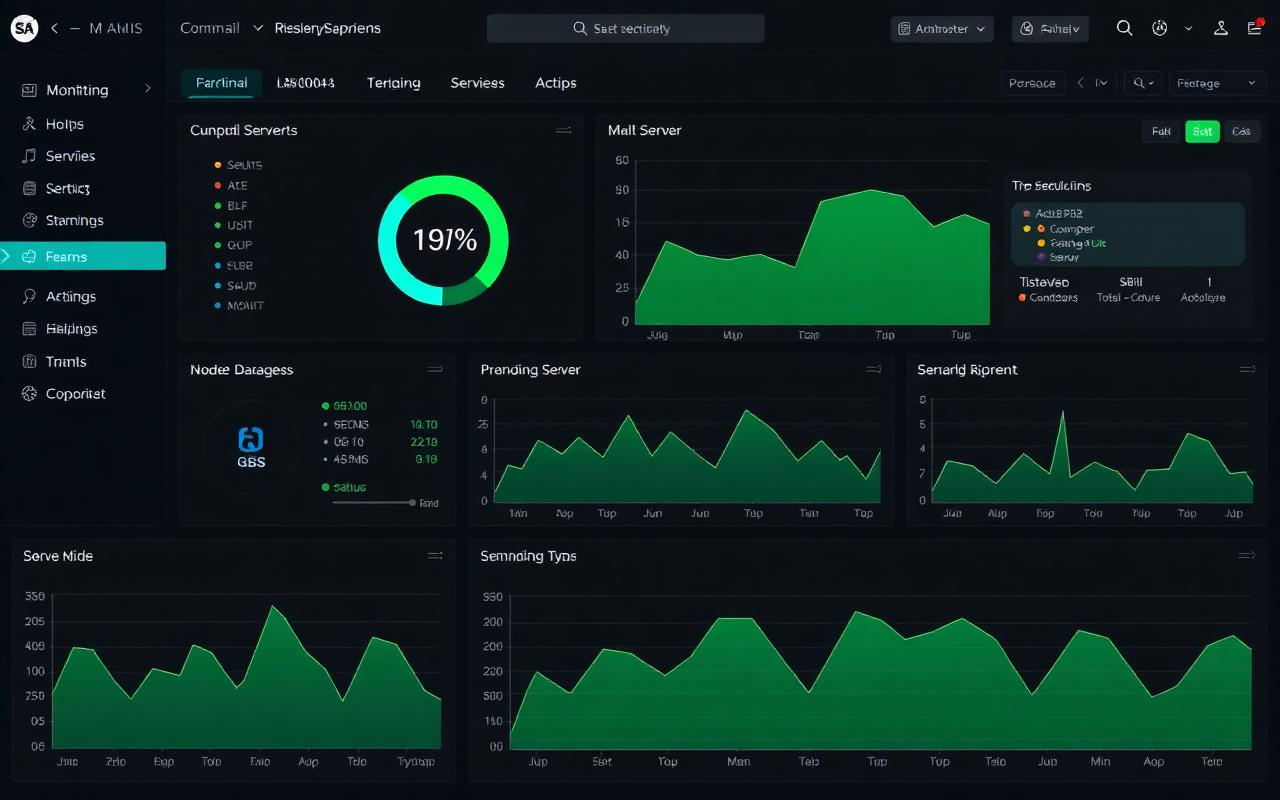Click the Tre Seculciins heading
The image size is (1280, 800).
[x=1051, y=186]
